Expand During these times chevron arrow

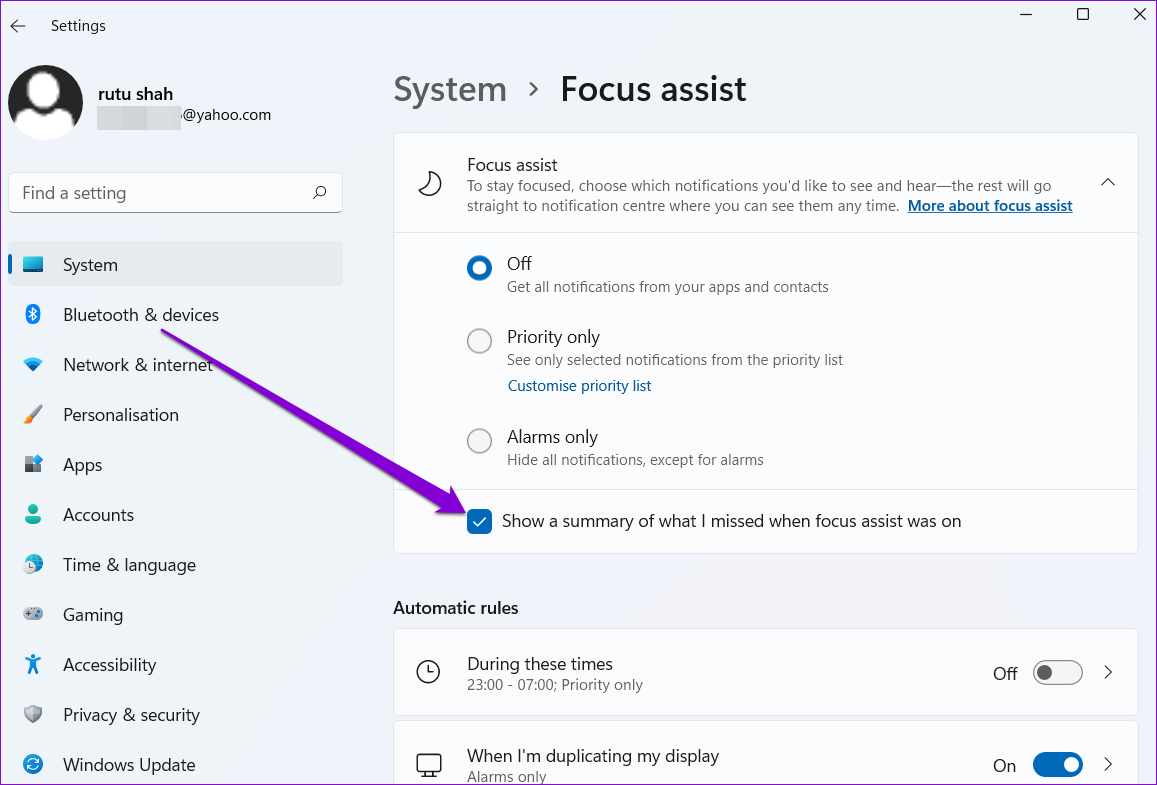1108,672
